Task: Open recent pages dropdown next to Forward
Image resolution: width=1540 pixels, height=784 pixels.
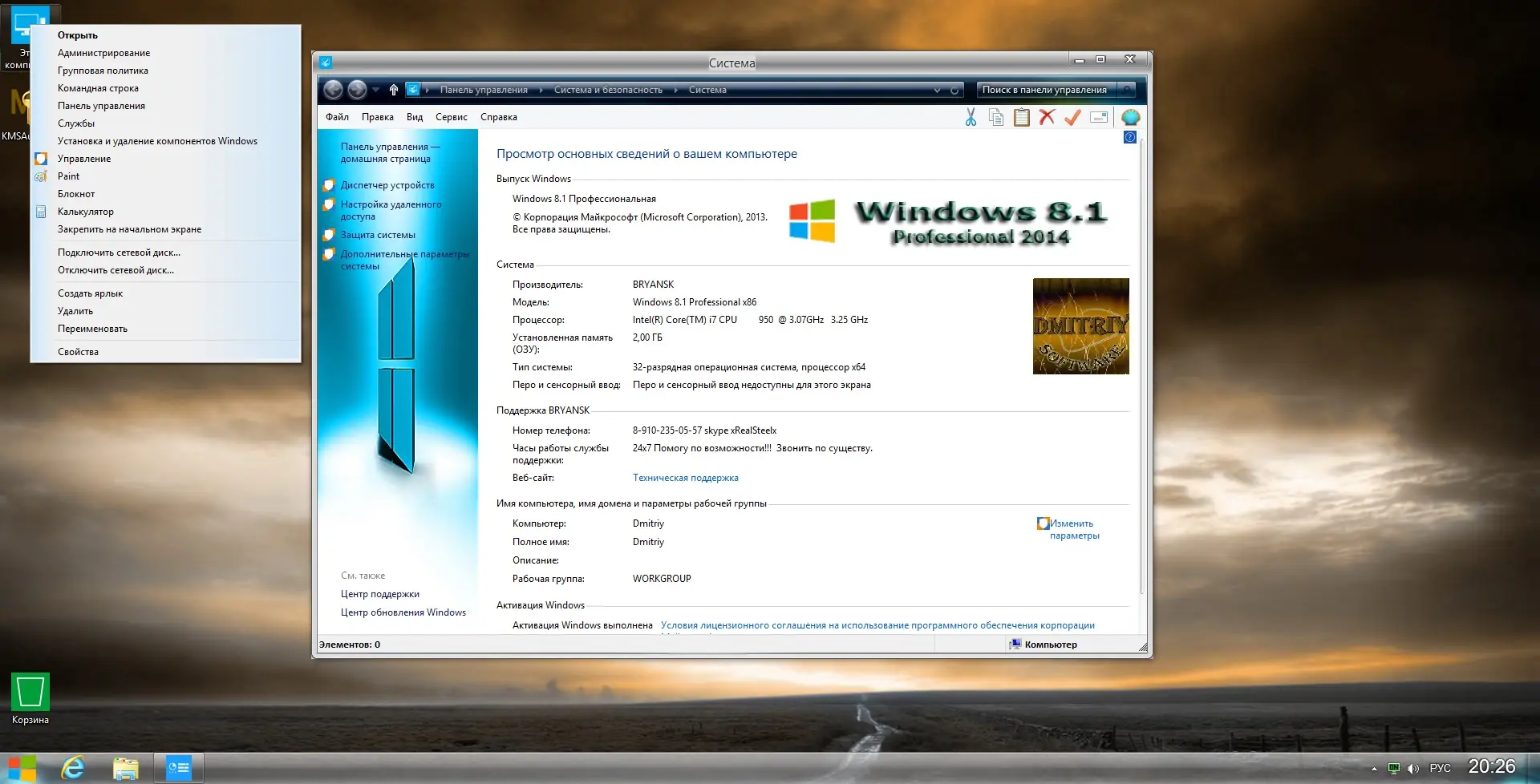Action: [375, 90]
